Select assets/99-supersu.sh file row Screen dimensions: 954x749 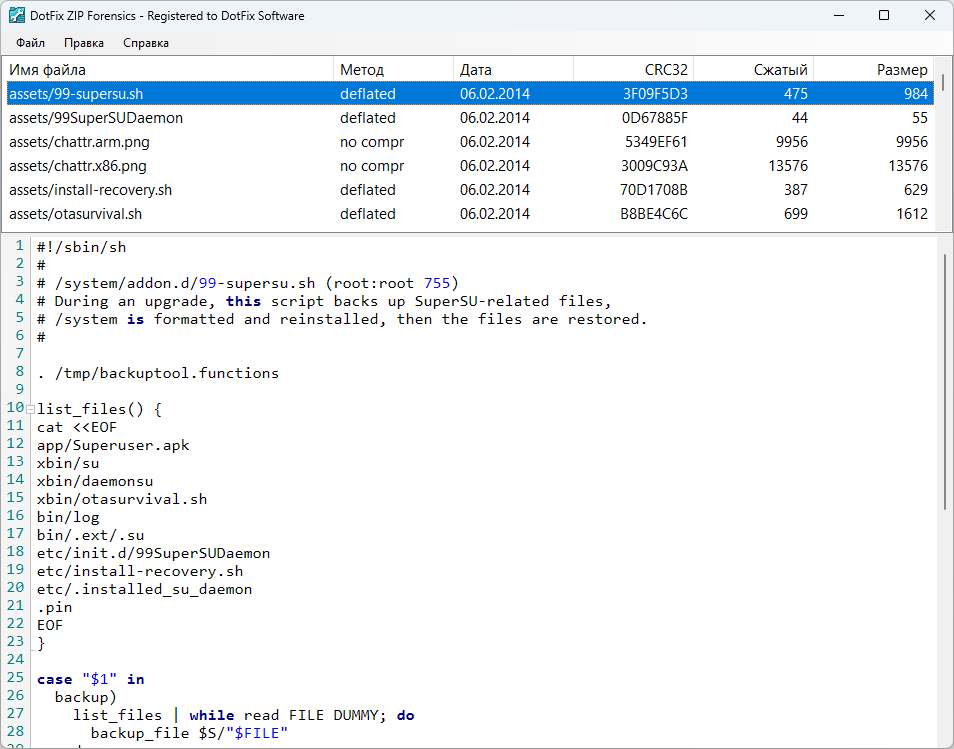click(470, 94)
